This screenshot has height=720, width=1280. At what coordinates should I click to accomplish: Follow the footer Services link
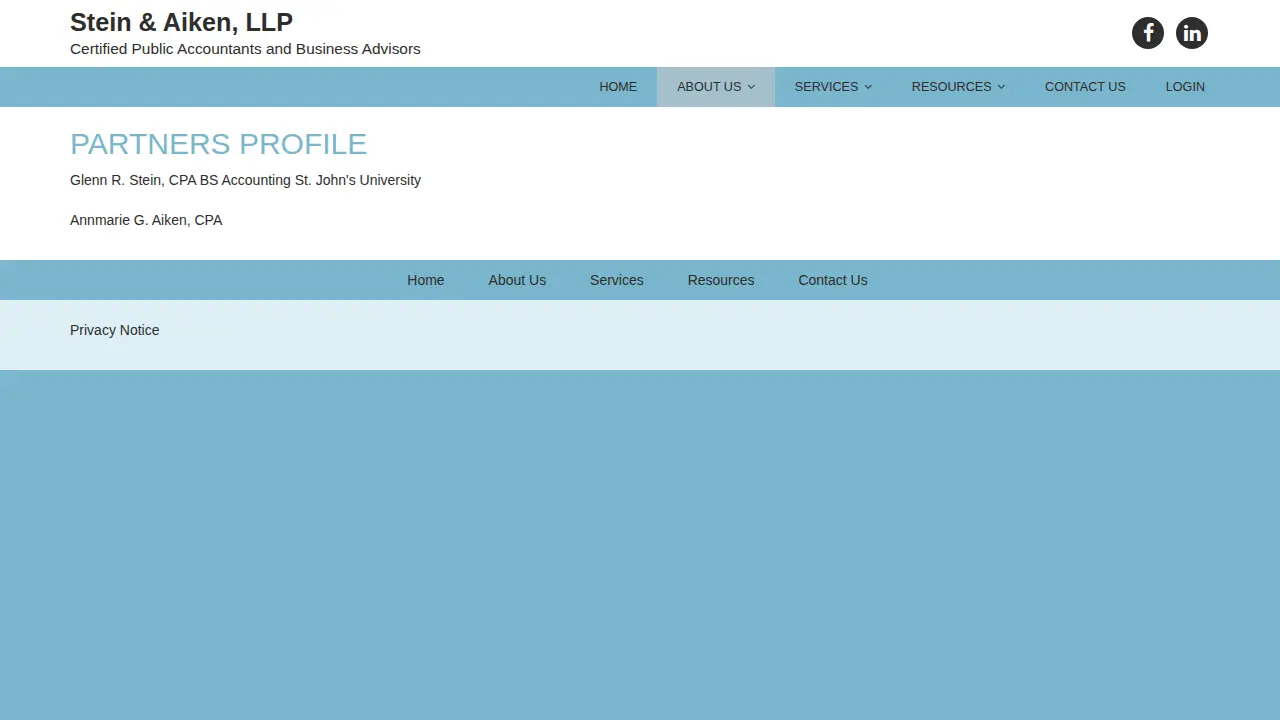point(616,280)
